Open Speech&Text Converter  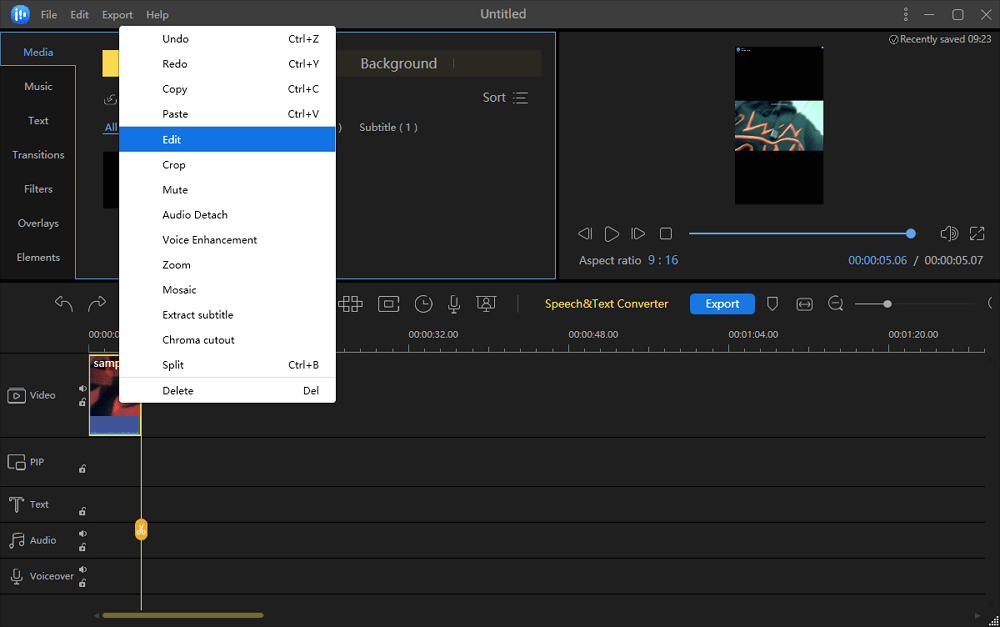(x=606, y=304)
